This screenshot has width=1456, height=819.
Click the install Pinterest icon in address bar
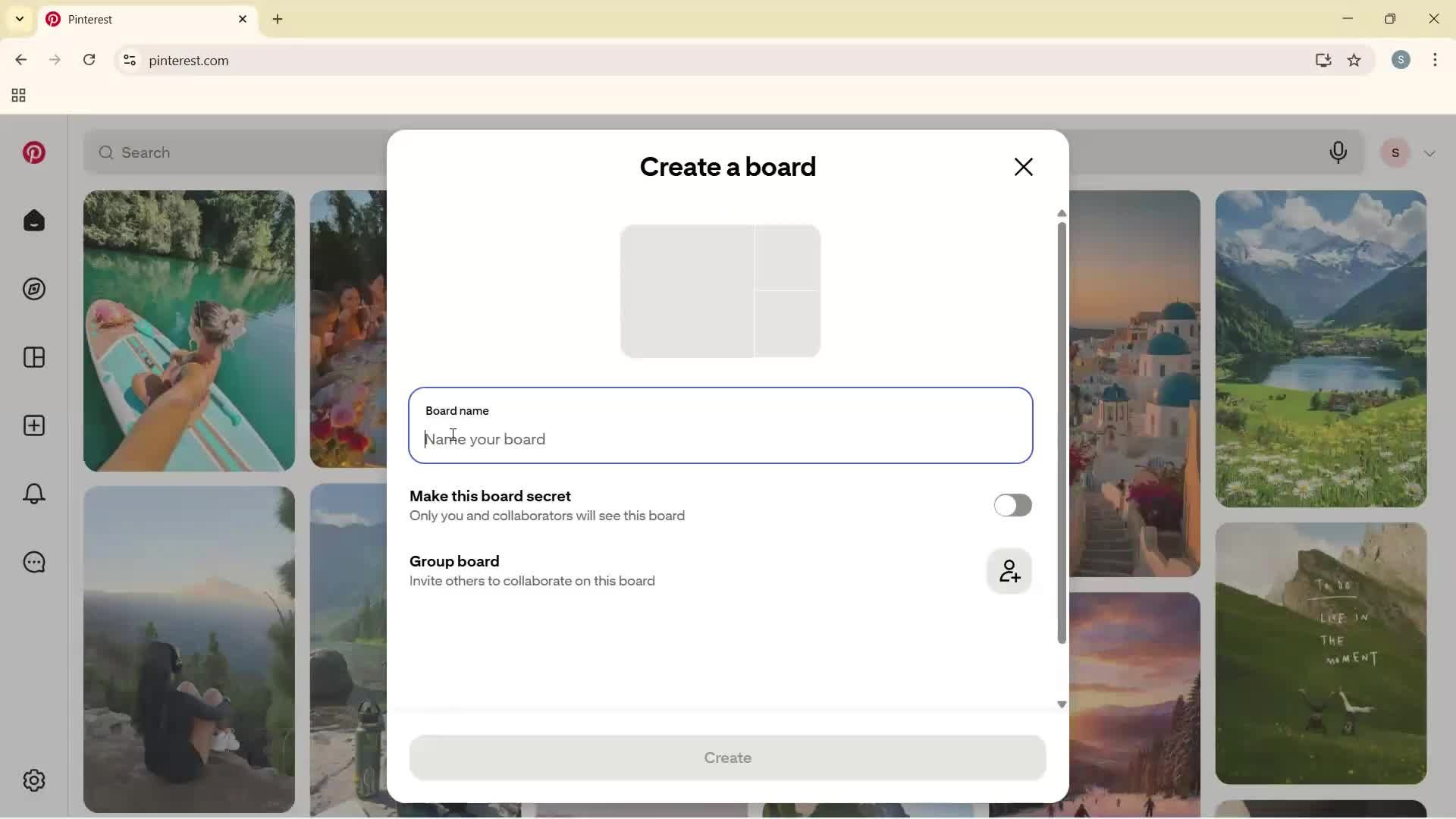click(x=1323, y=60)
